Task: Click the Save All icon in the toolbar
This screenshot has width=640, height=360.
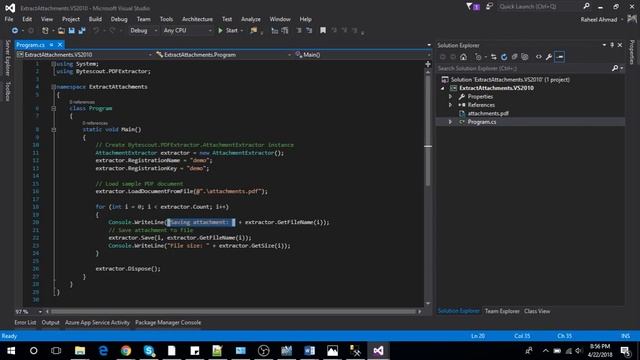Action: (82, 31)
